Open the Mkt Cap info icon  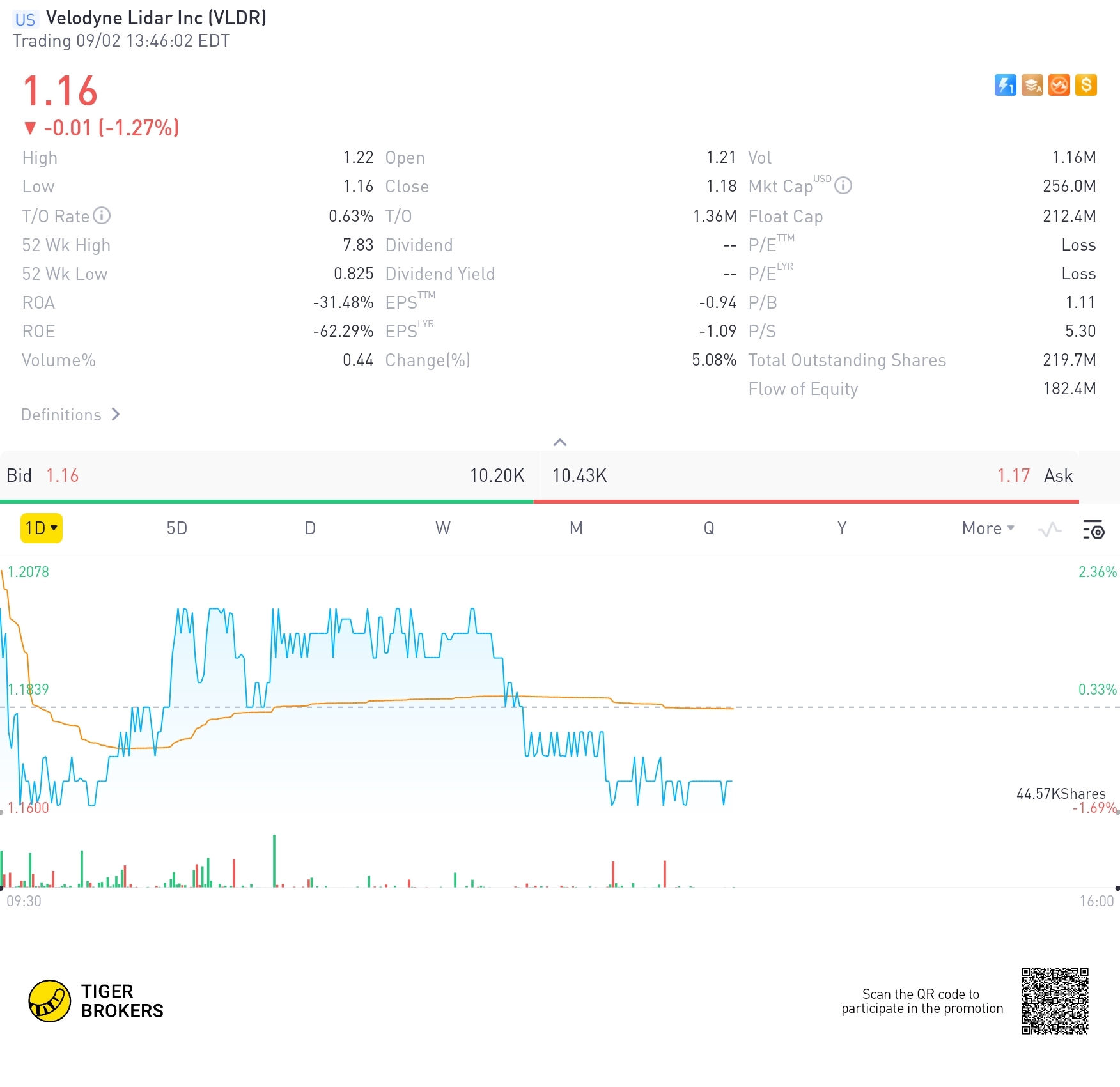pos(843,186)
